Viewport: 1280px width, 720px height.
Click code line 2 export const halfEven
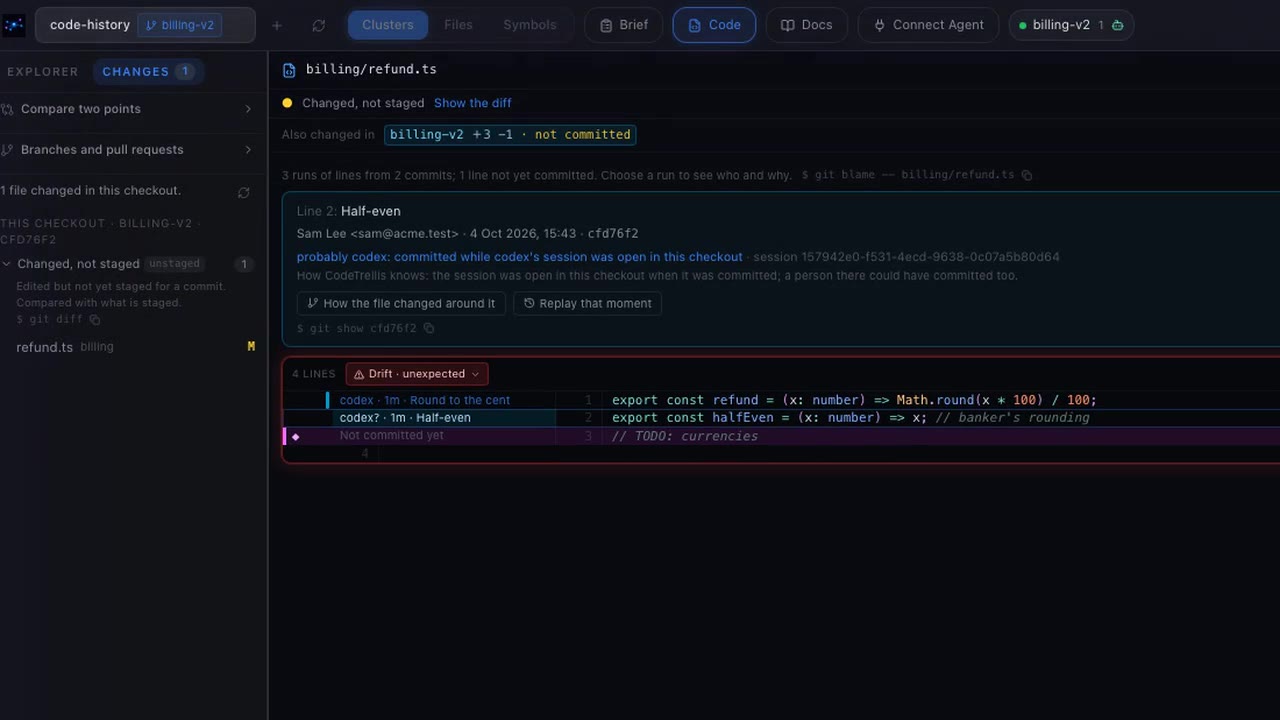pos(851,418)
